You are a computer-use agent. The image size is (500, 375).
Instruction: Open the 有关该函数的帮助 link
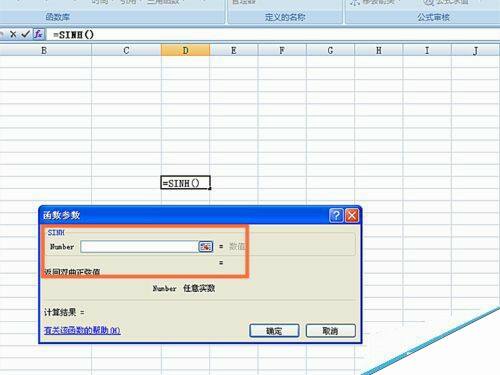pos(82,330)
